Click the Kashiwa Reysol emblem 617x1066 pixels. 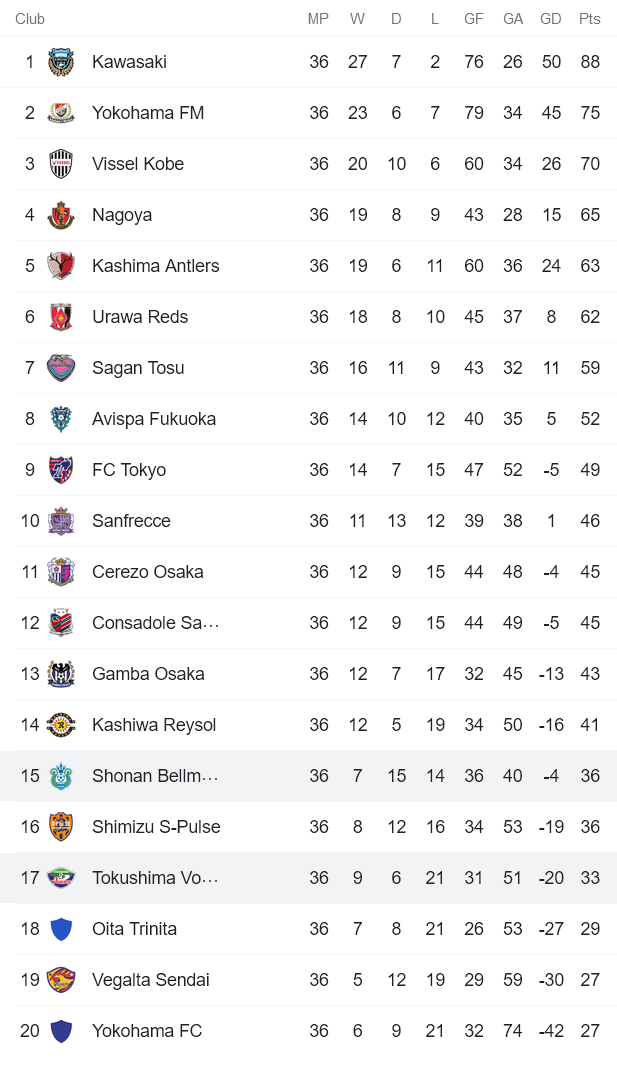click(62, 724)
